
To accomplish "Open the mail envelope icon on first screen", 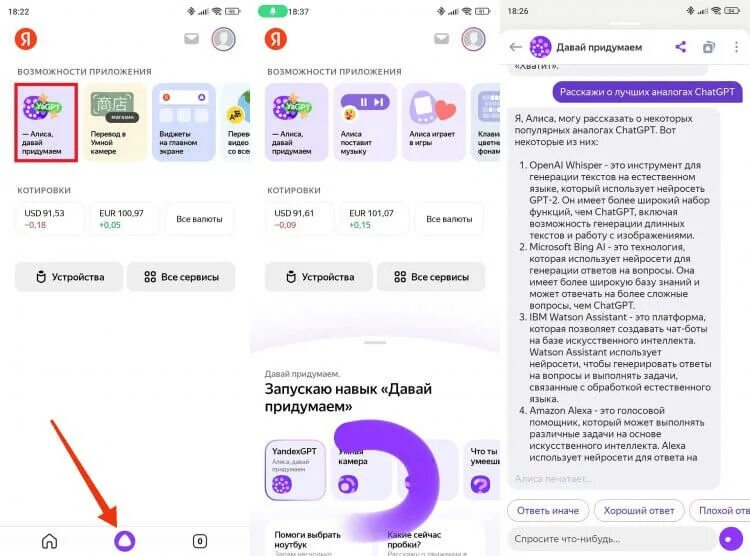I will click(x=191, y=38).
